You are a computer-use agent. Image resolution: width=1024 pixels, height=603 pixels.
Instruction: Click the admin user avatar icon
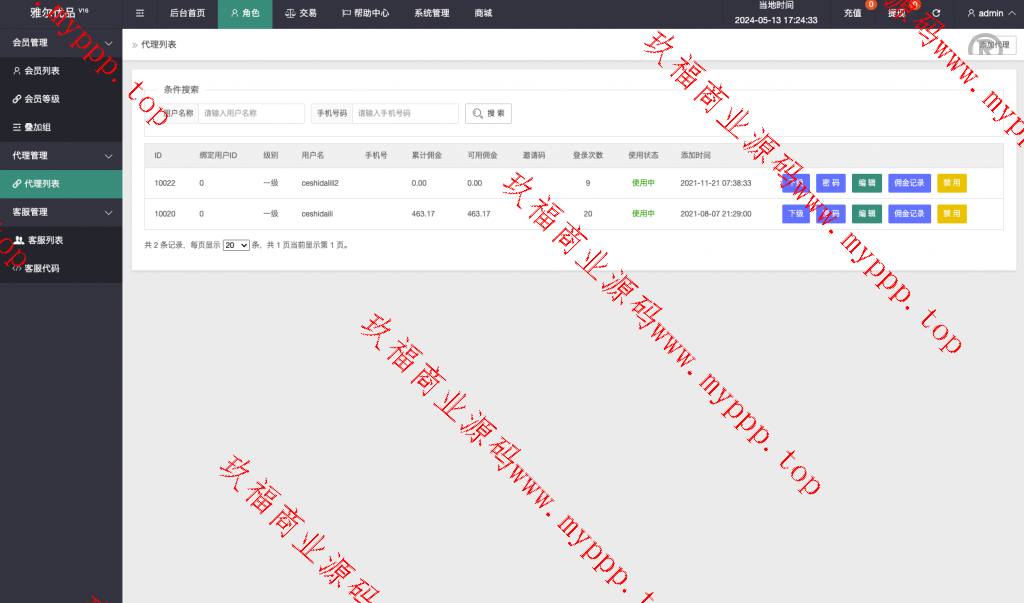971,14
